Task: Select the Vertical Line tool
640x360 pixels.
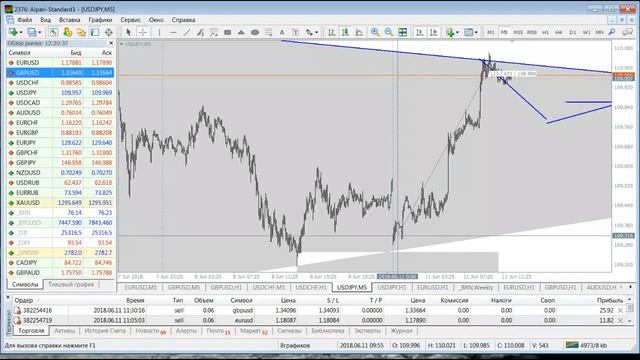Action: point(159,32)
